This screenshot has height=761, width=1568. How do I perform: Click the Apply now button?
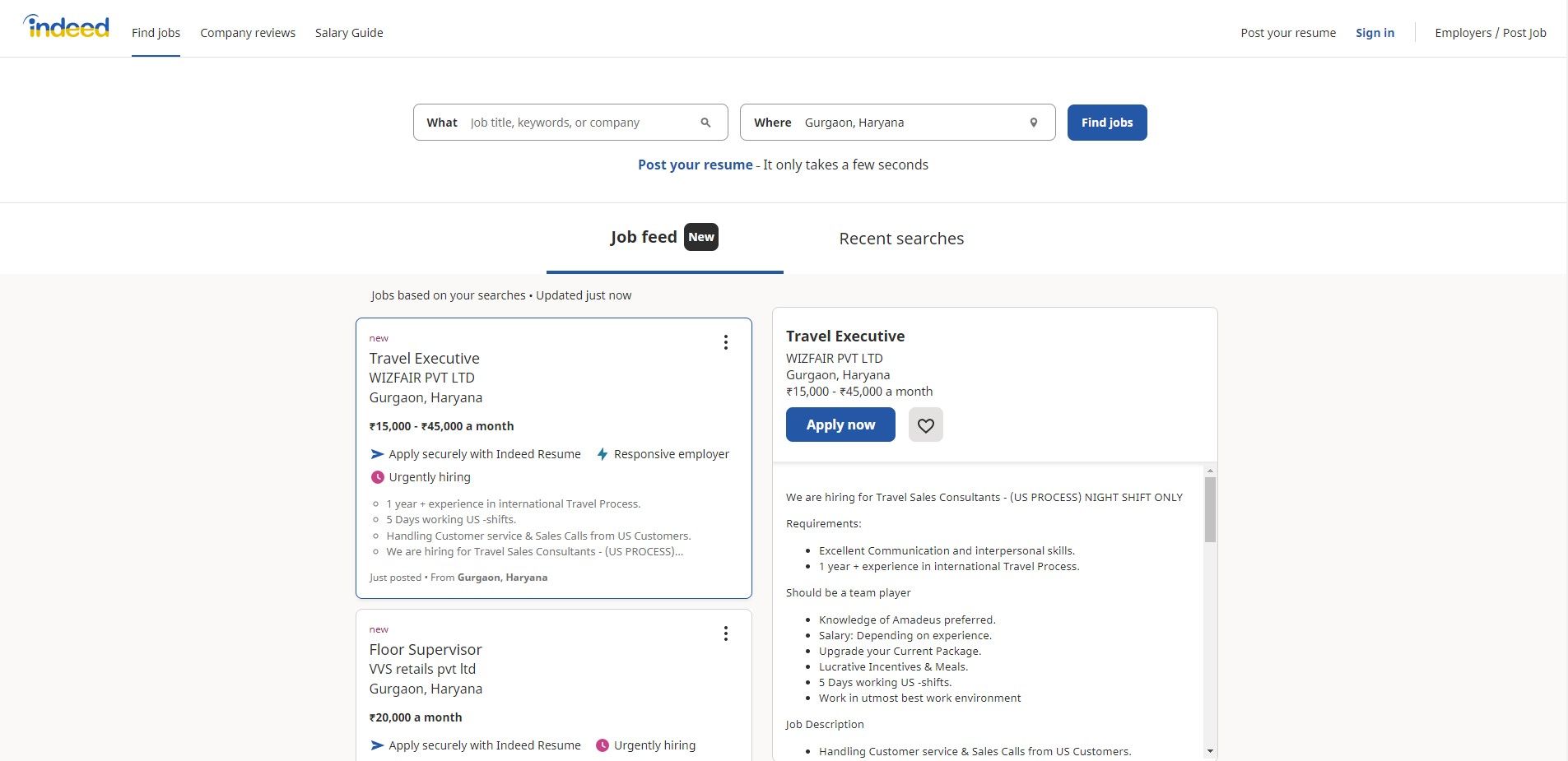click(x=840, y=425)
